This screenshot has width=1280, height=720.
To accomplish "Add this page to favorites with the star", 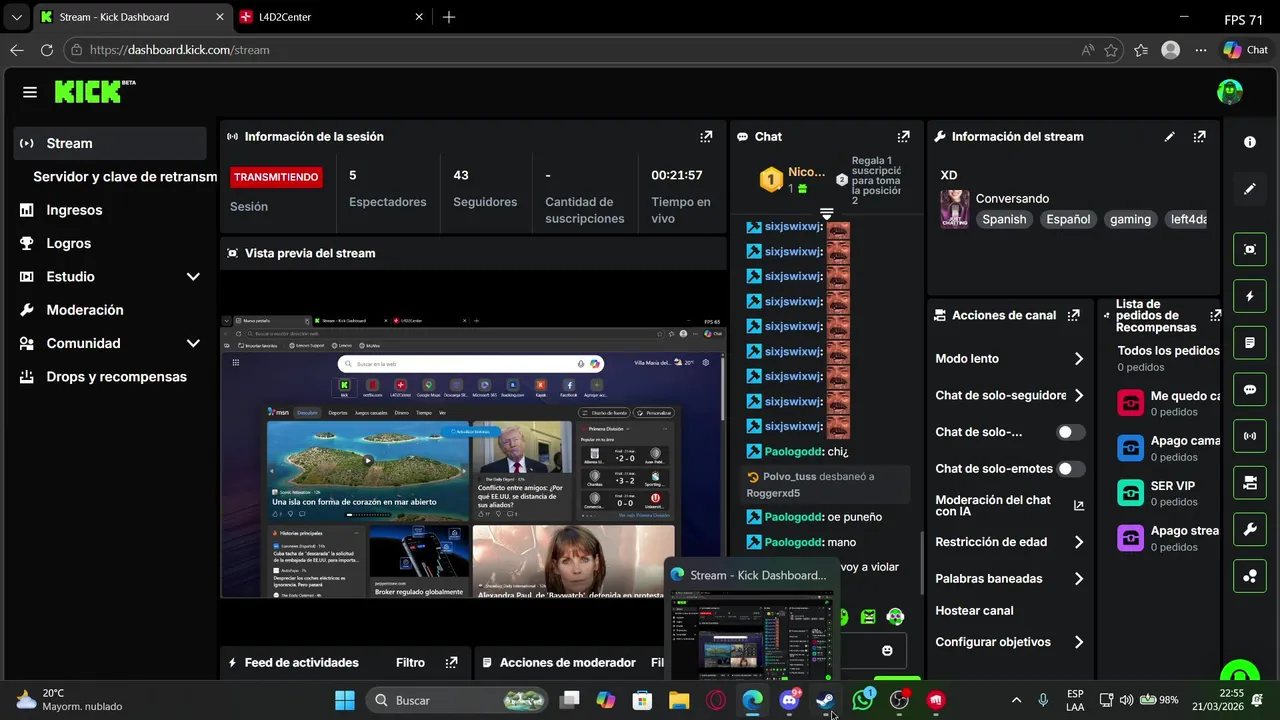I will coord(1111,50).
